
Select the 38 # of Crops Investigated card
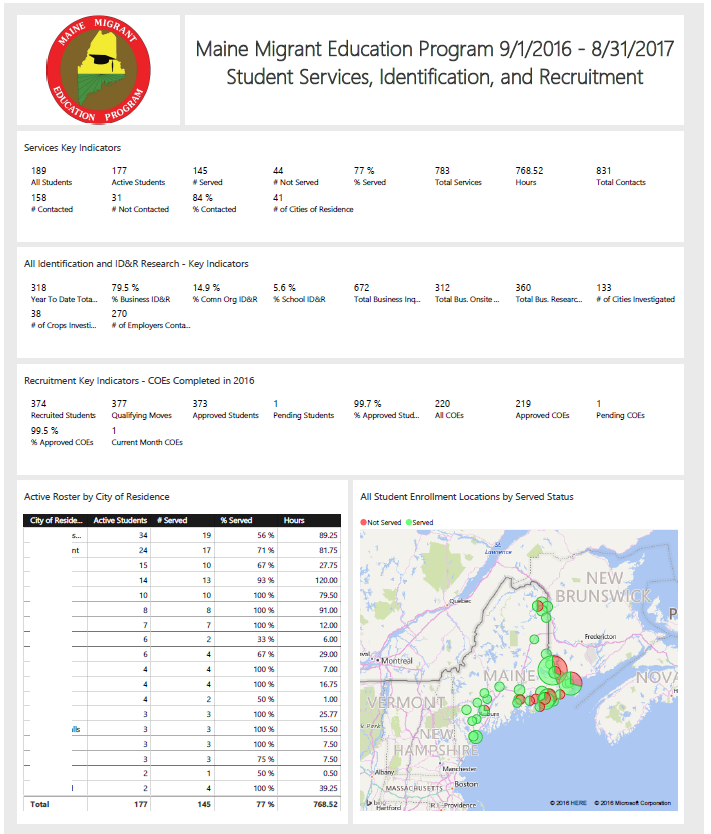[63, 319]
